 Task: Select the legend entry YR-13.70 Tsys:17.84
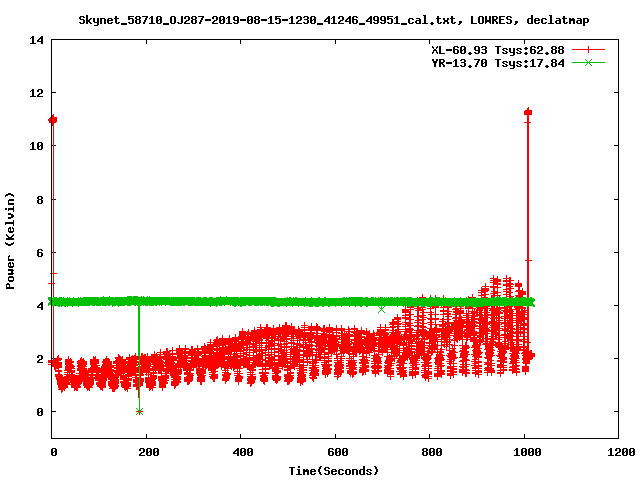tap(498, 63)
